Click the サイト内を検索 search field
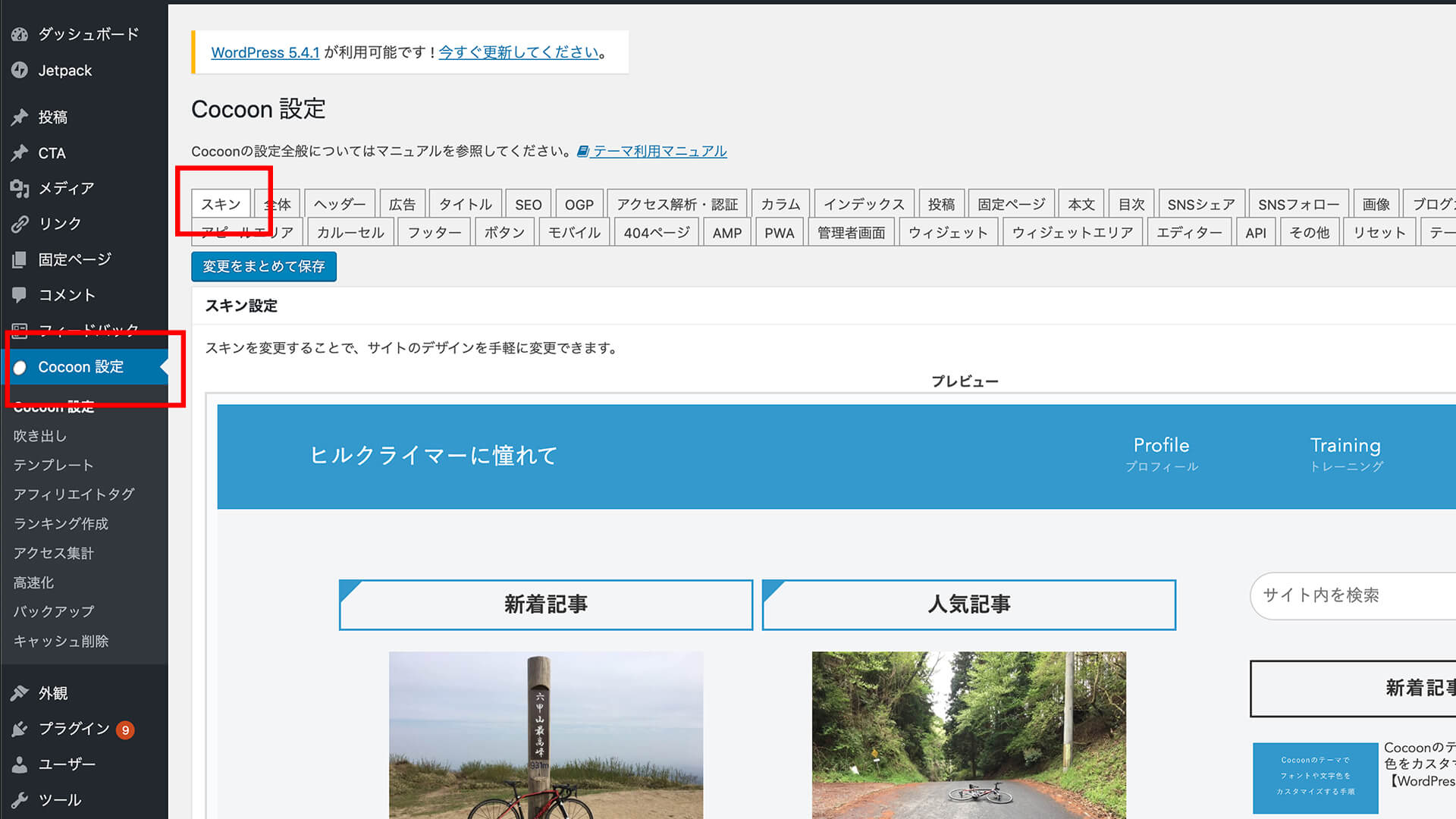The image size is (1456, 819). [x=1350, y=595]
